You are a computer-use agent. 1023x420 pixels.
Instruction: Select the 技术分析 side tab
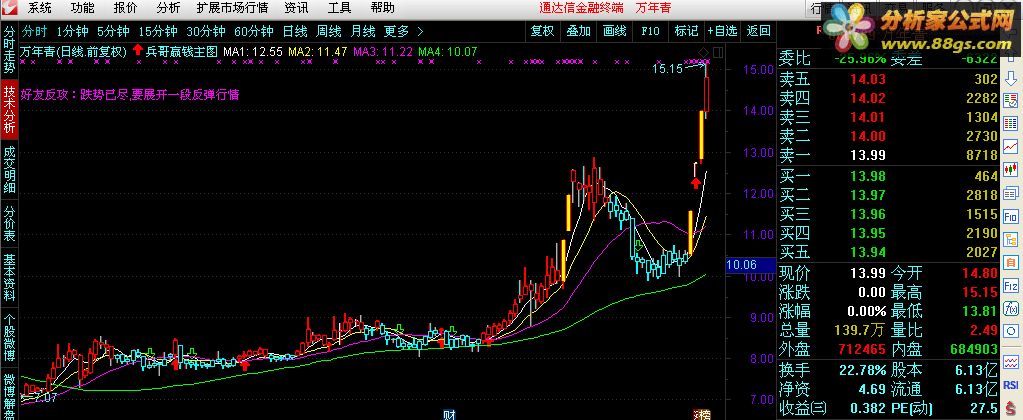tap(9, 109)
